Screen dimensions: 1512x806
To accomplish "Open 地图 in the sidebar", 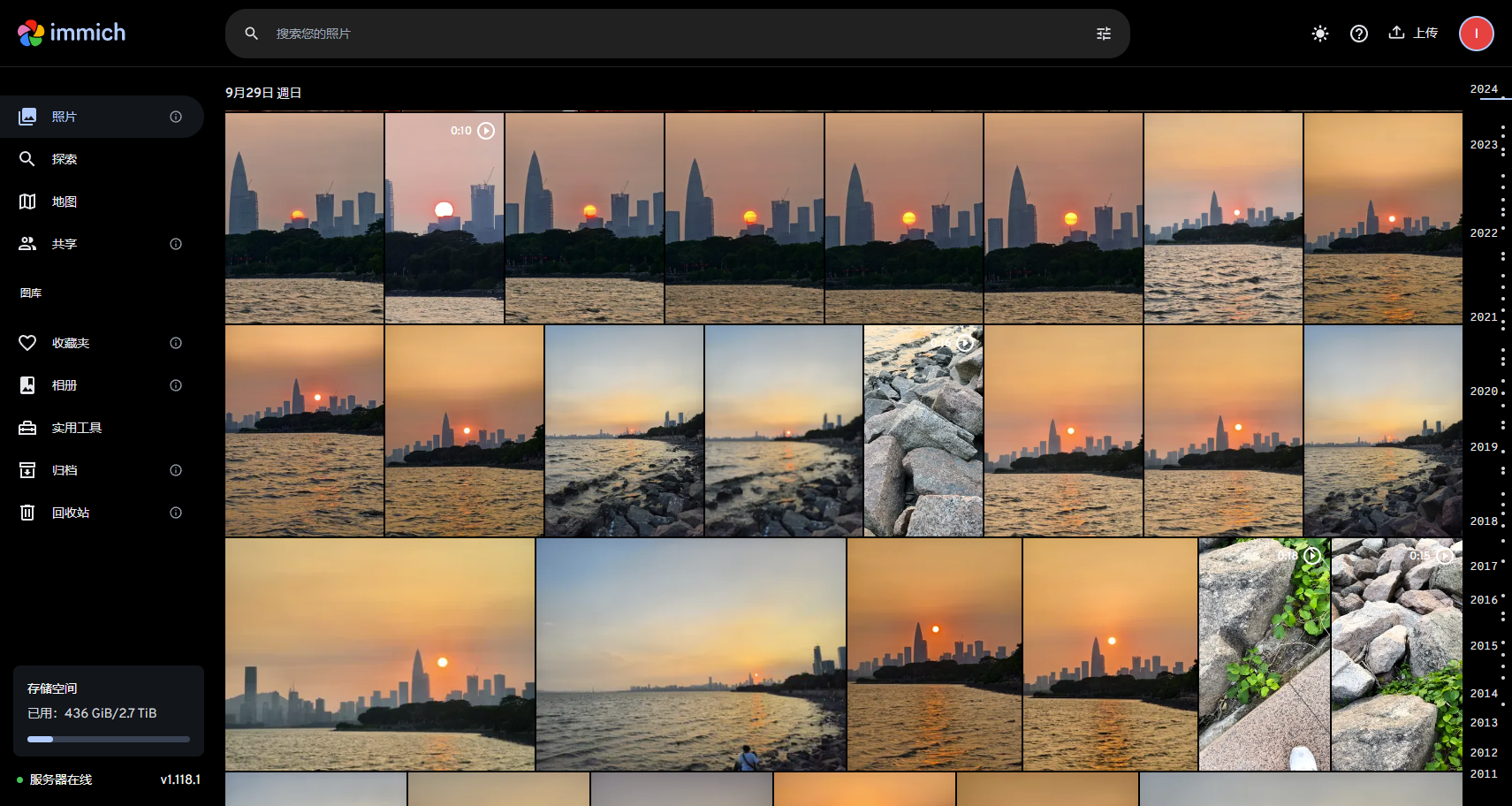I will (102, 201).
